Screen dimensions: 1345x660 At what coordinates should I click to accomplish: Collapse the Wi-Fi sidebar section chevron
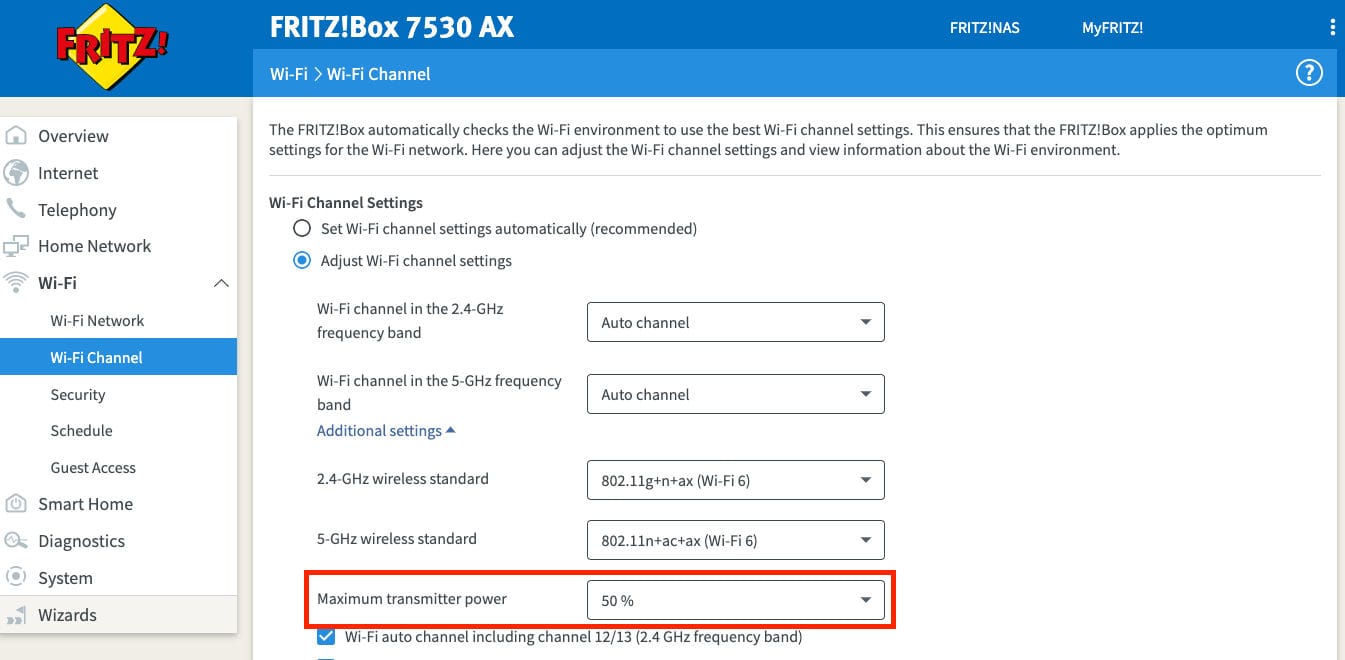pyautogui.click(x=222, y=283)
